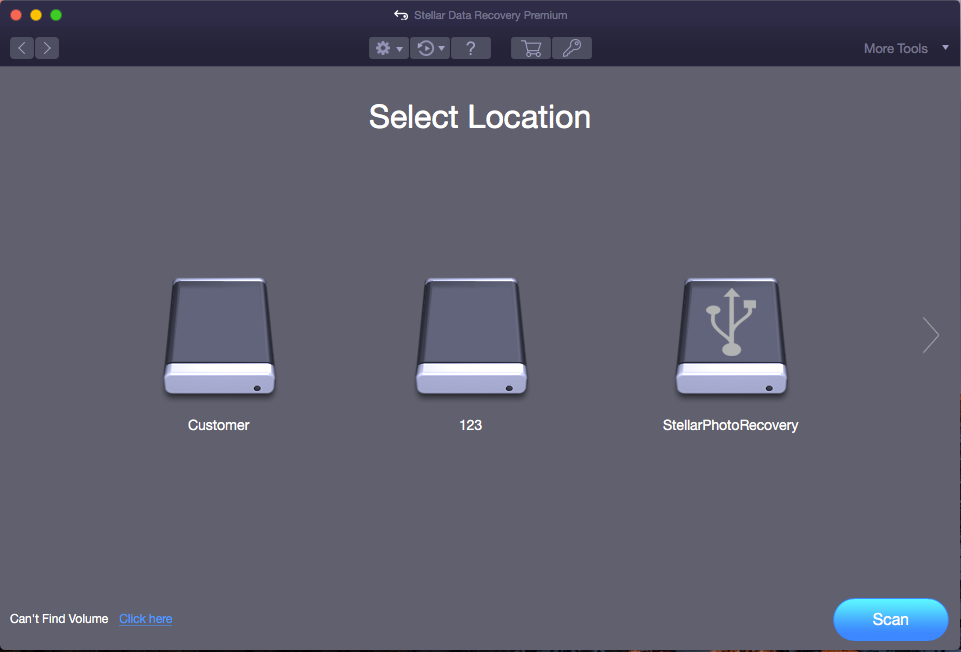Go back with the left arrow button

(x=22, y=48)
